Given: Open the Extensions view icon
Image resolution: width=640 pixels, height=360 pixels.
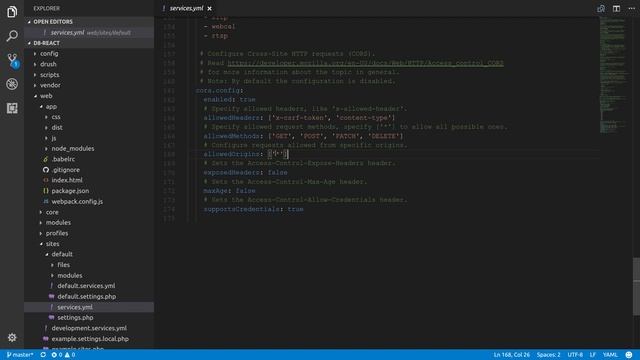Looking at the screenshot, I should 12,108.
